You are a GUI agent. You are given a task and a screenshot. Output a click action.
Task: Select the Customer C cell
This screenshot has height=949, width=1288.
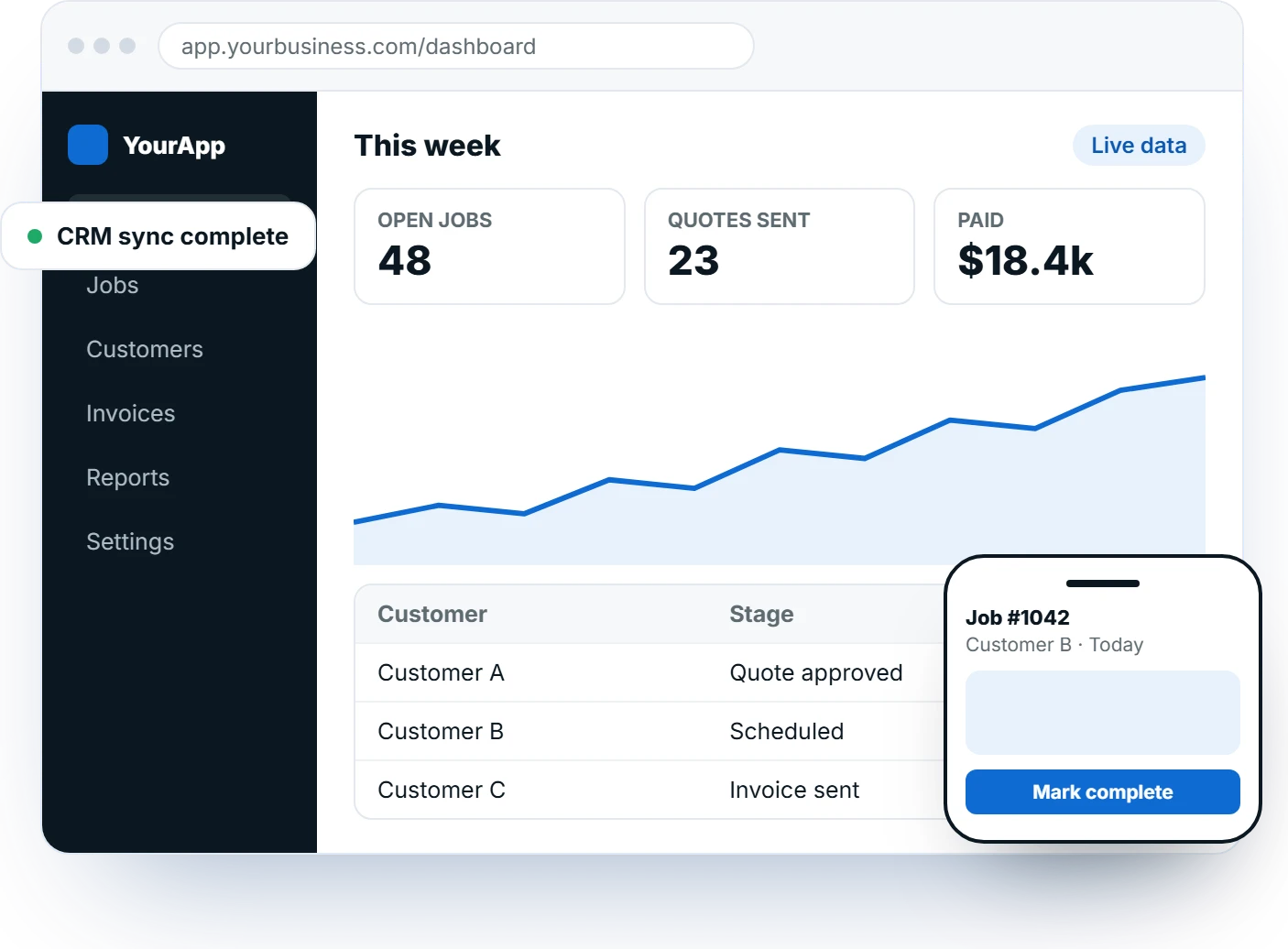442,790
